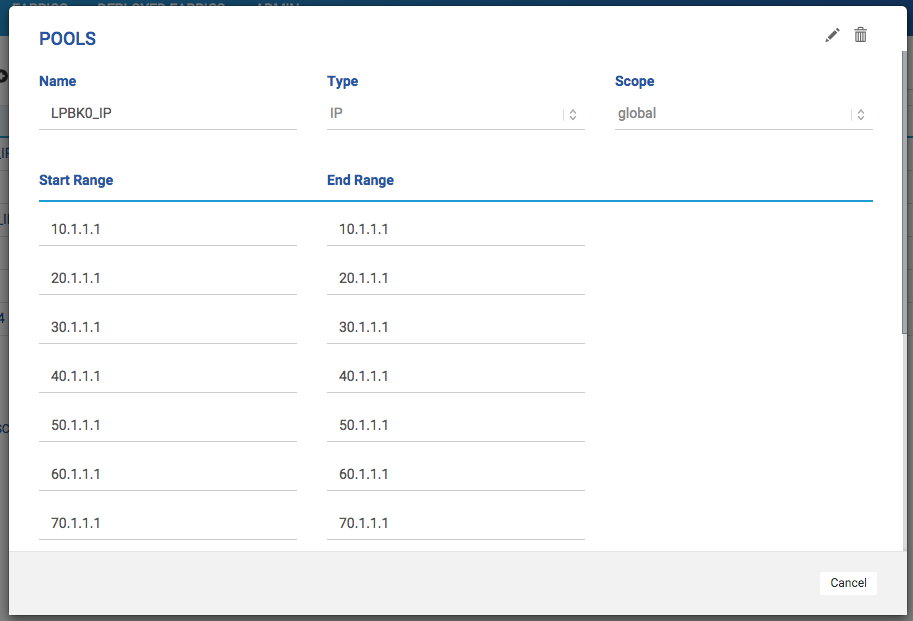Click the Name field containing LPBK0_IP

[x=168, y=114]
